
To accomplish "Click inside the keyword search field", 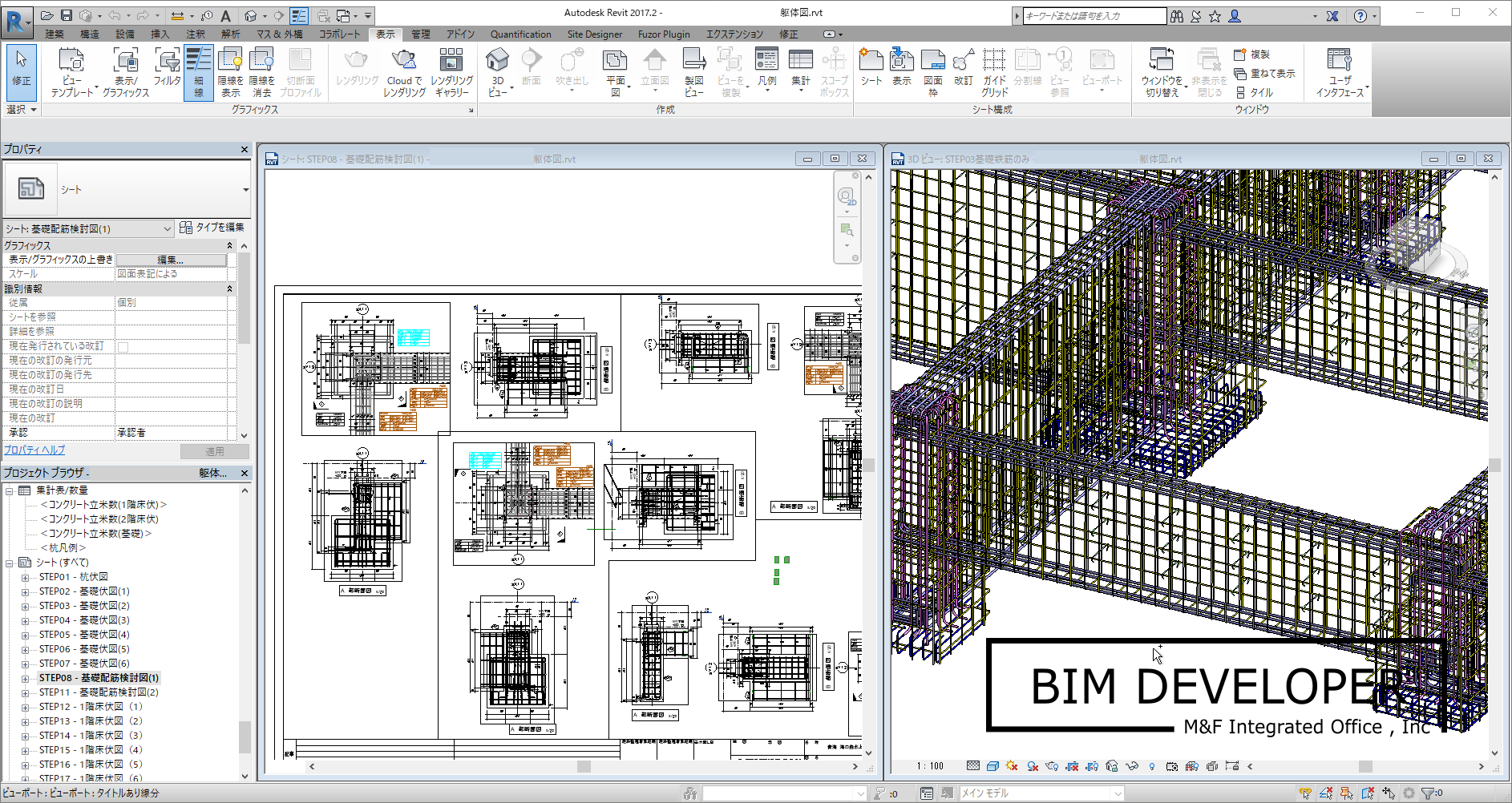I will tap(1090, 14).
